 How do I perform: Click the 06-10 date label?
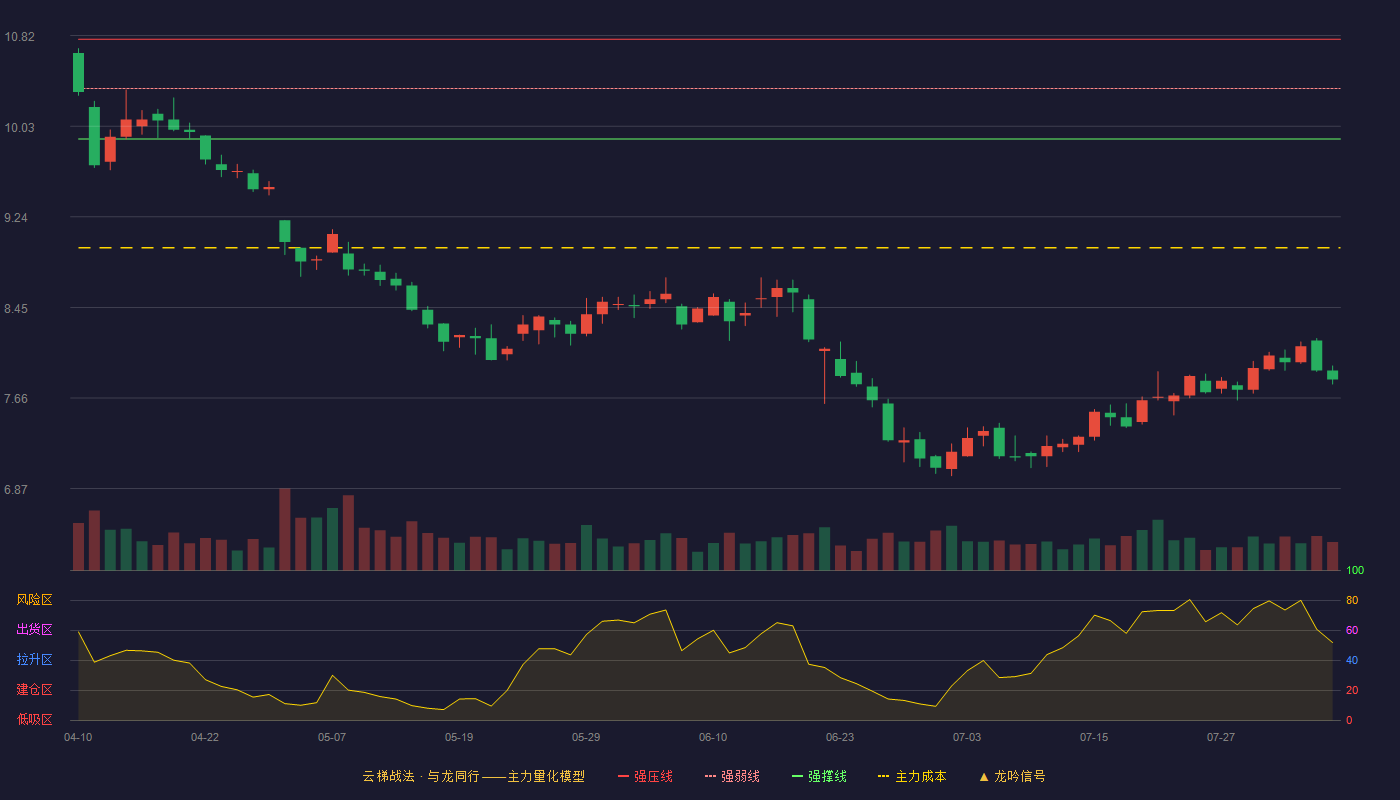click(713, 737)
